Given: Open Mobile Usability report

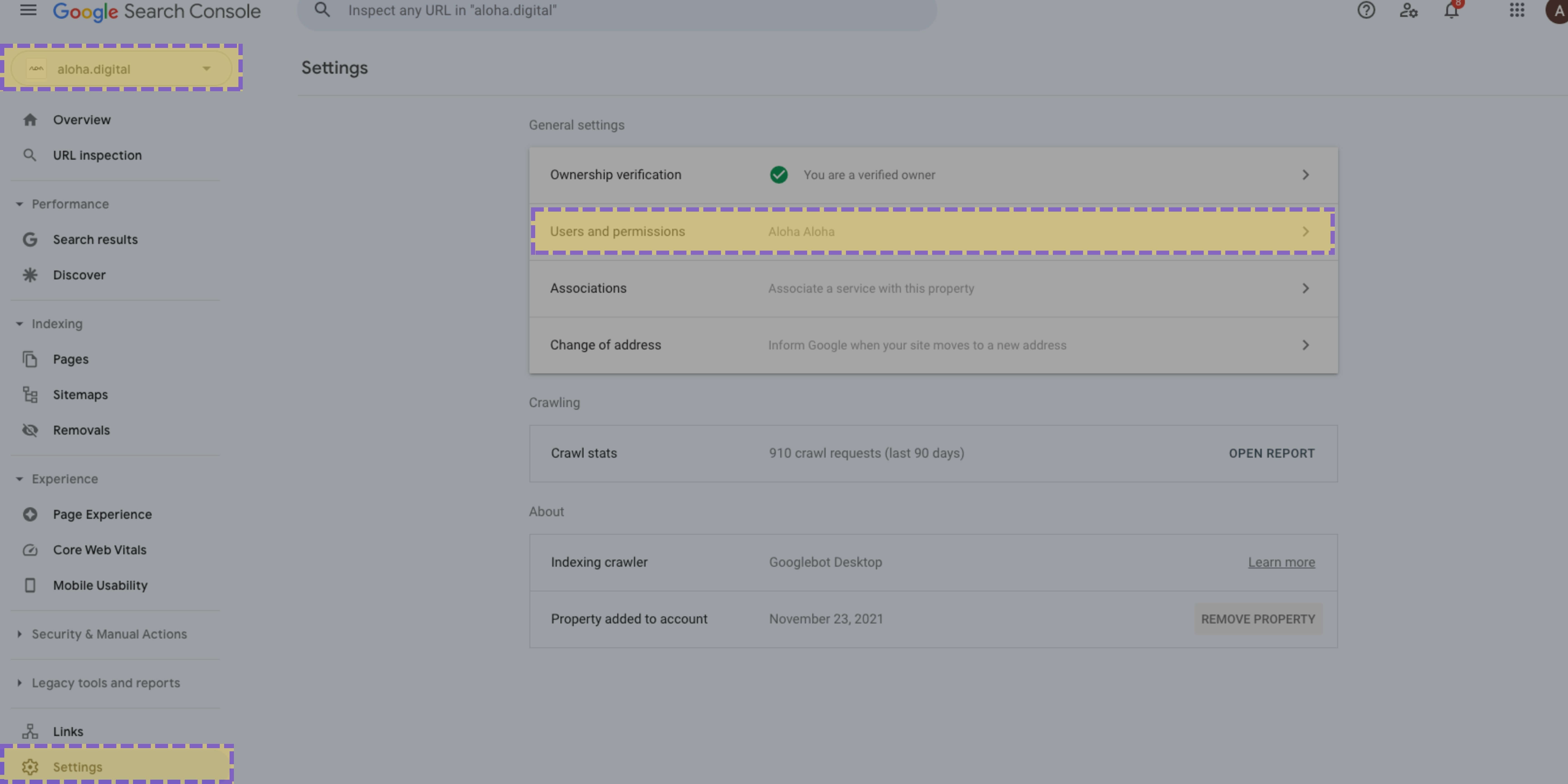Looking at the screenshot, I should 100,585.
